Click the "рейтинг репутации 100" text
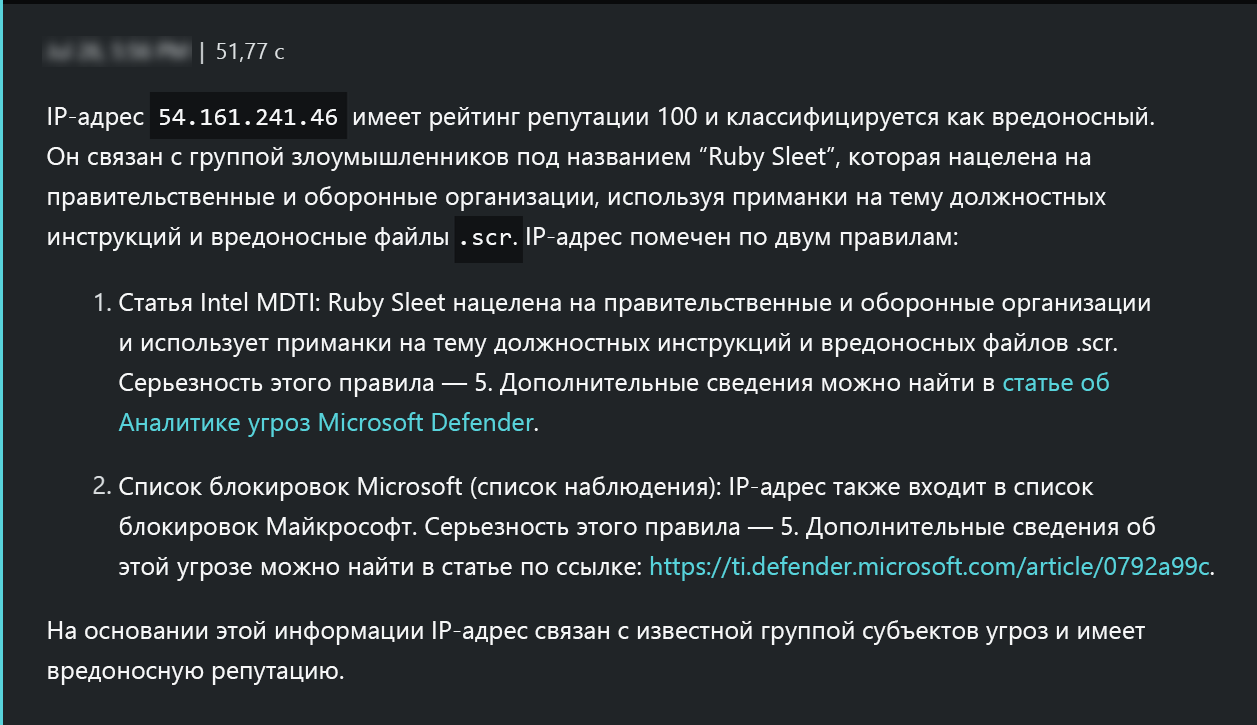The image size is (1257, 725). (567, 117)
